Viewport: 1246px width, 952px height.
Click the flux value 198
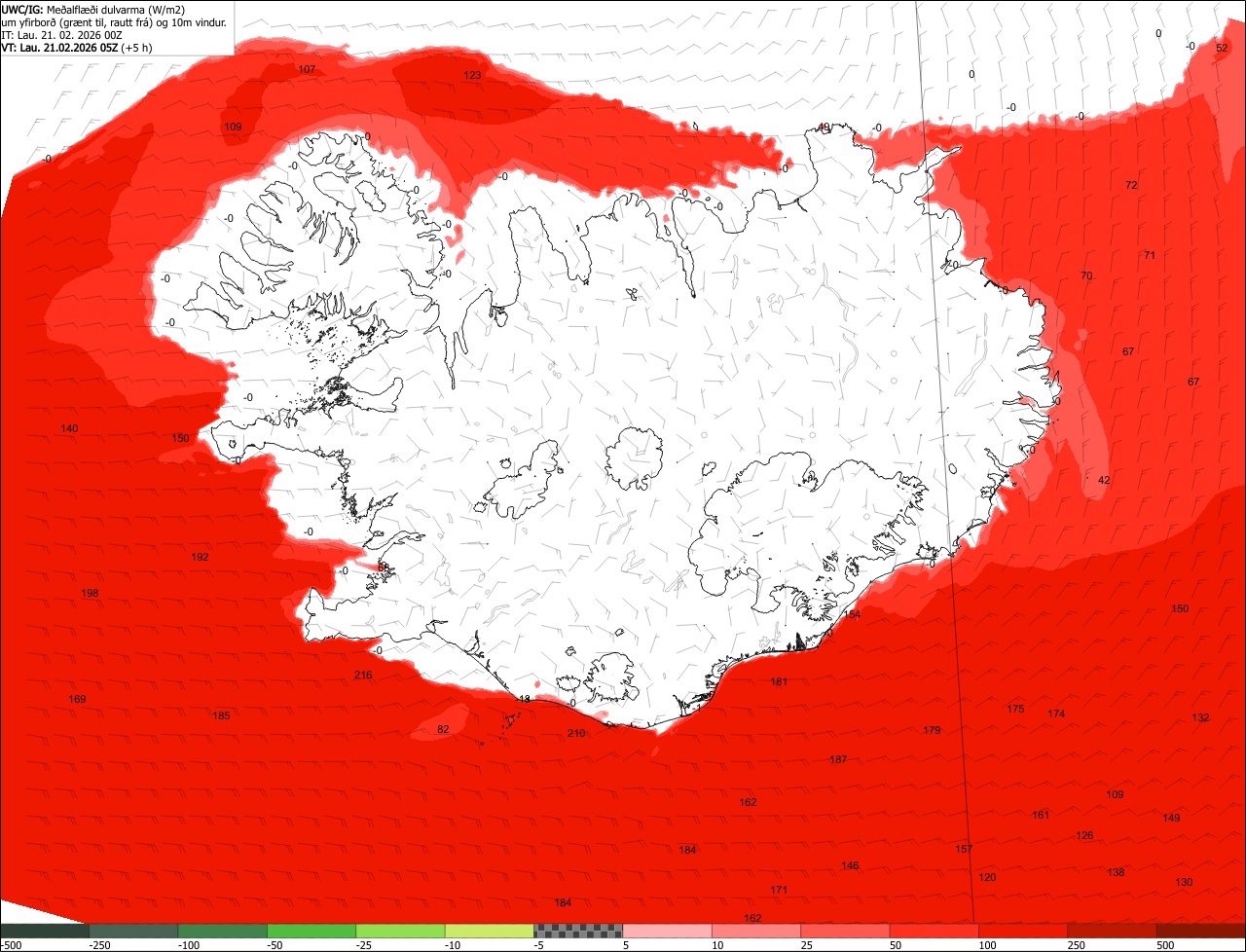point(90,593)
